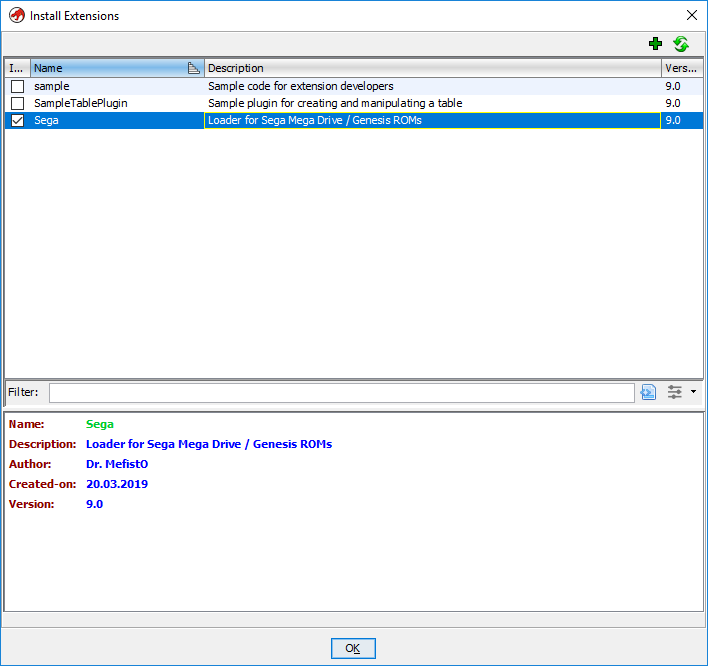The height and width of the screenshot is (666, 708).
Task: Click the Ghidra dragon icon in title bar
Action: (17, 15)
